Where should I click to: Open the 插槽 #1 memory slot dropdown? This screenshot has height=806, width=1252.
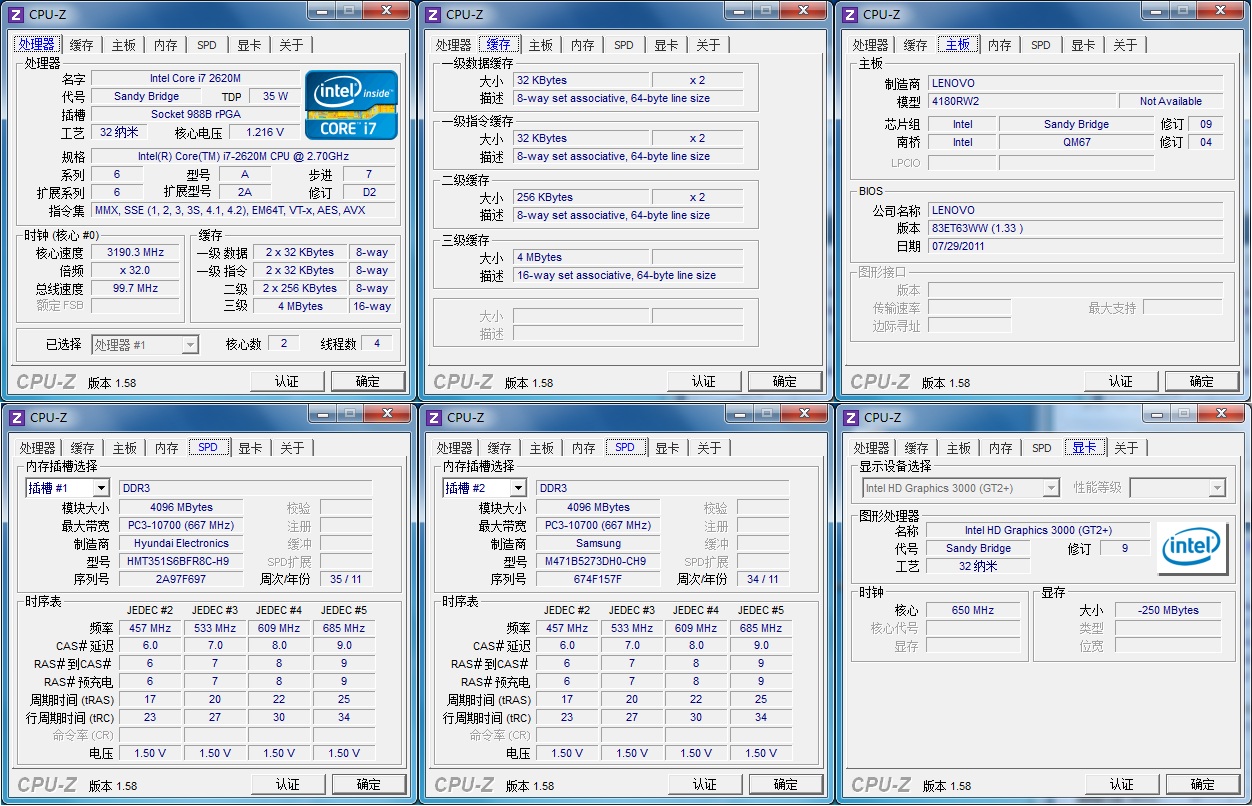(x=67, y=488)
